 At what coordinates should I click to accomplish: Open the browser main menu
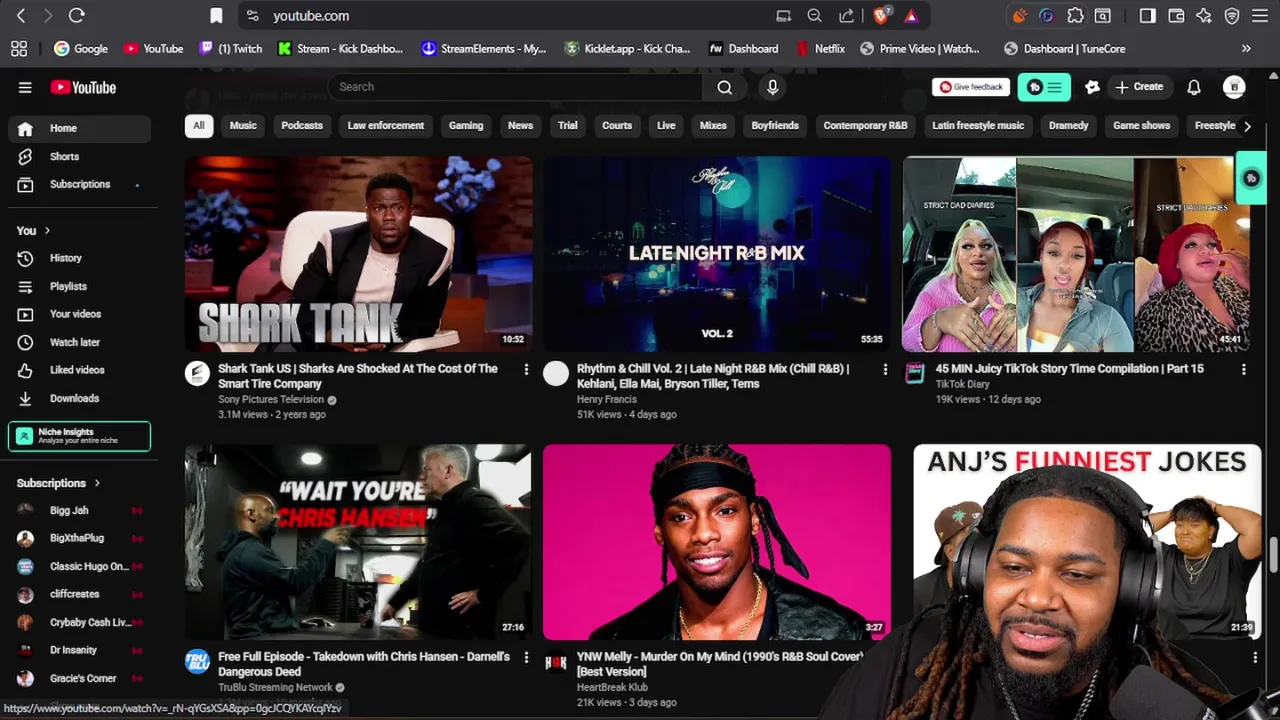tap(1260, 16)
